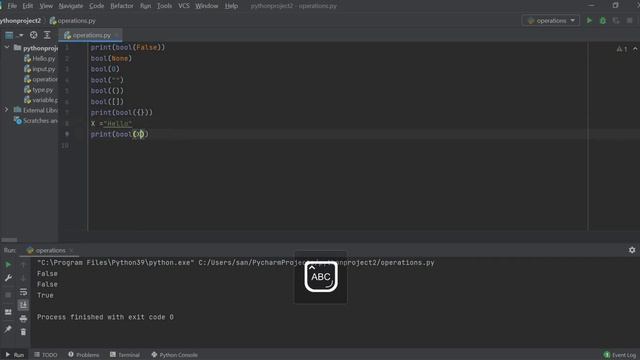Expand the External Libraries node
This screenshot has width=640, height=360.
7,110
